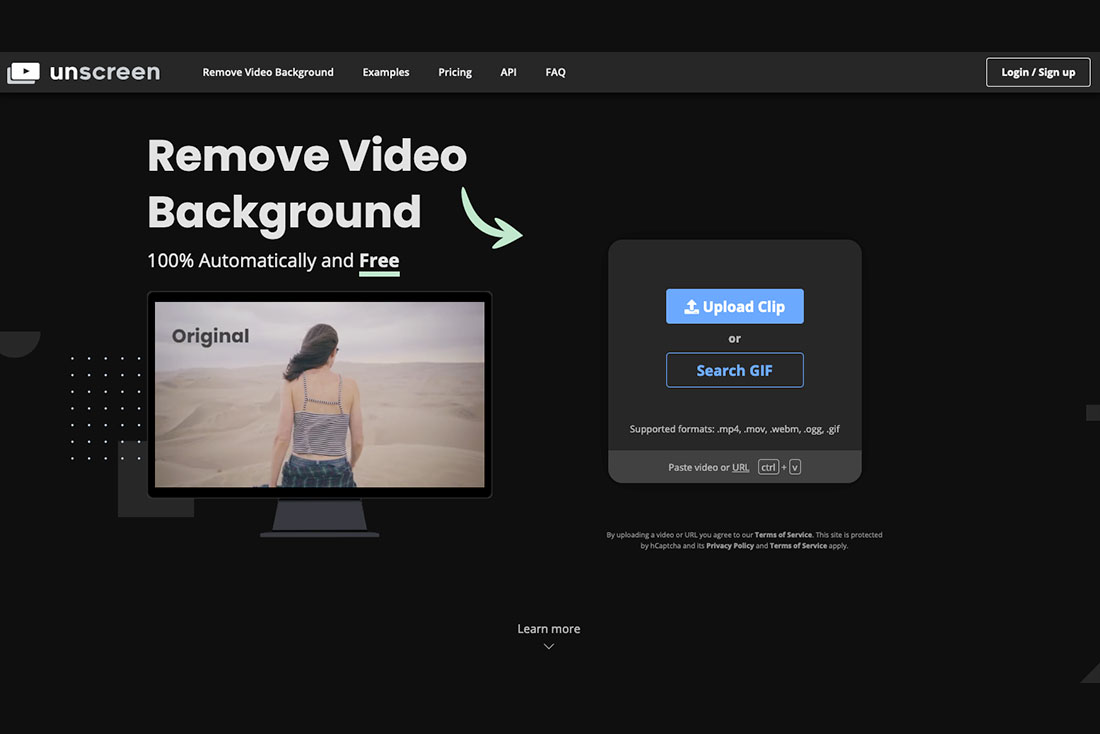Open Terms of Service link before 'apply'
The width and height of the screenshot is (1100, 734).
[x=798, y=546]
